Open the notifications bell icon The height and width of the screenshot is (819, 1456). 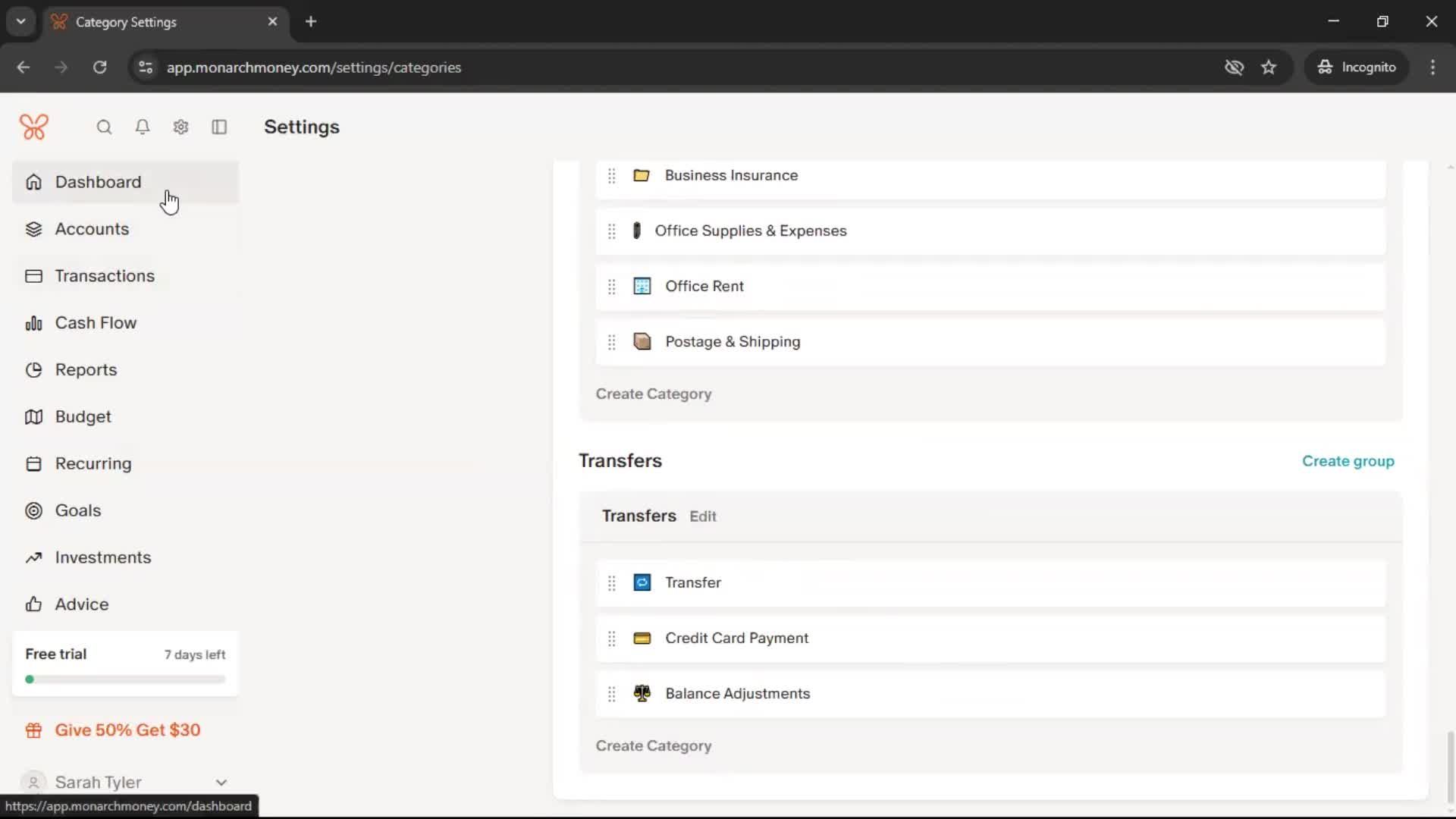pos(143,127)
